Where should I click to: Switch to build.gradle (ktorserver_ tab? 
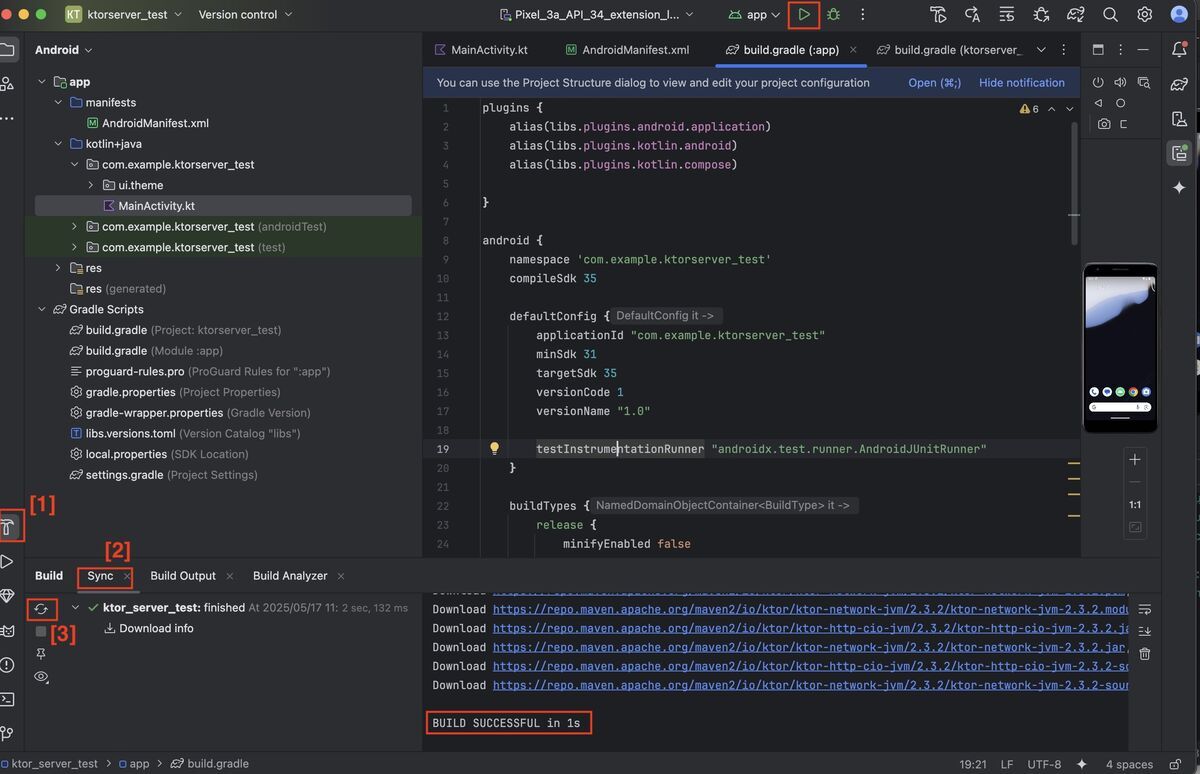[948, 50]
